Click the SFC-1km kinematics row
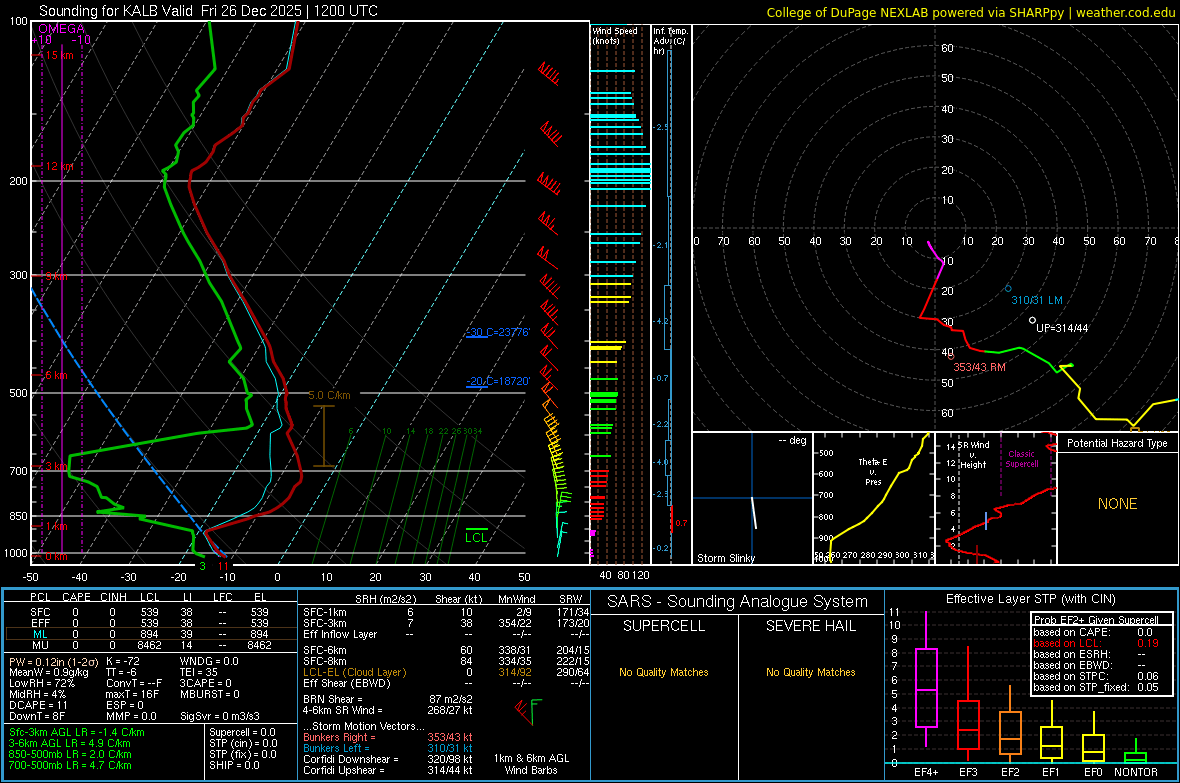The image size is (1180, 783). pyautogui.click(x=446, y=612)
